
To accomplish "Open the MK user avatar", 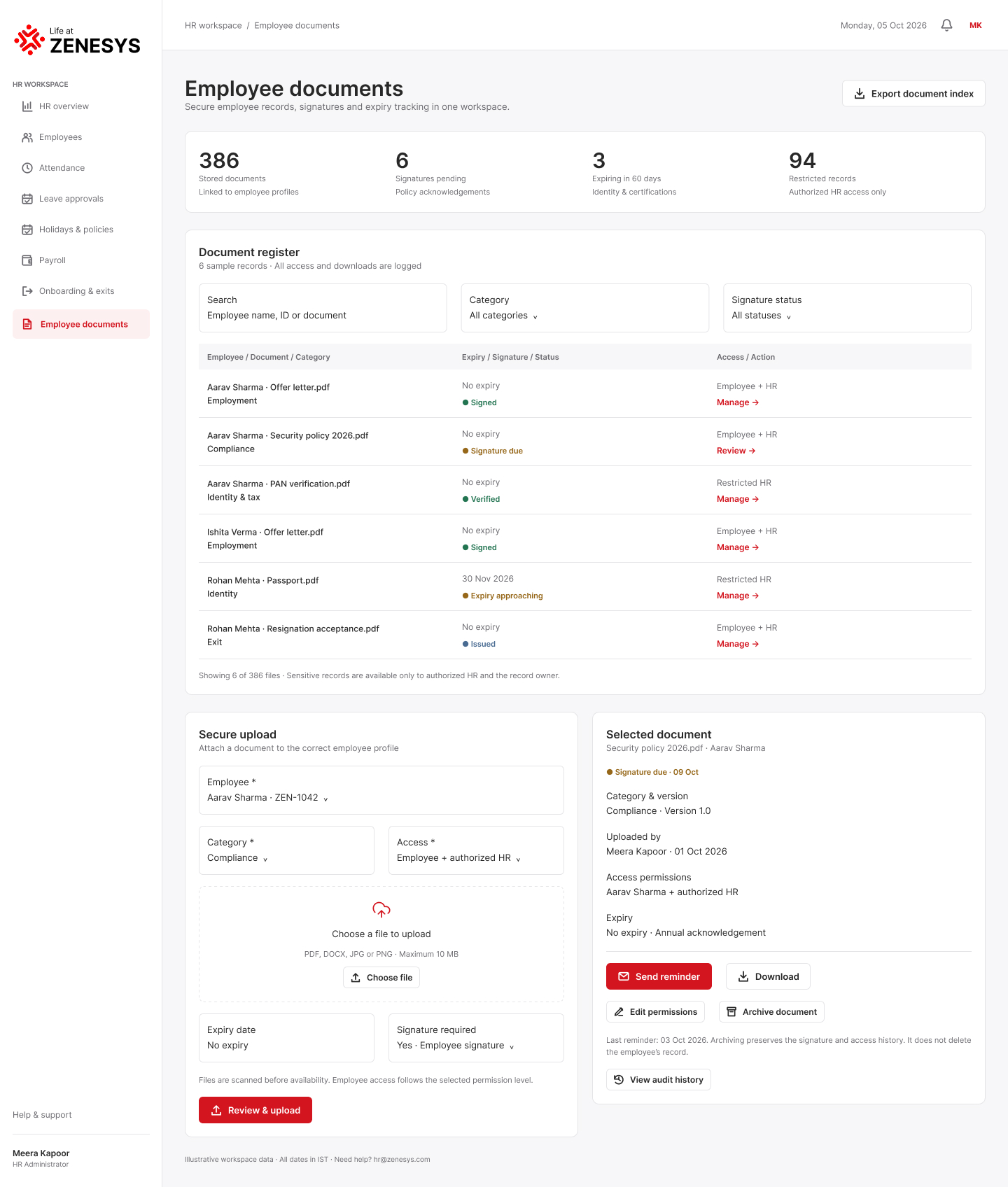I will (x=976, y=25).
